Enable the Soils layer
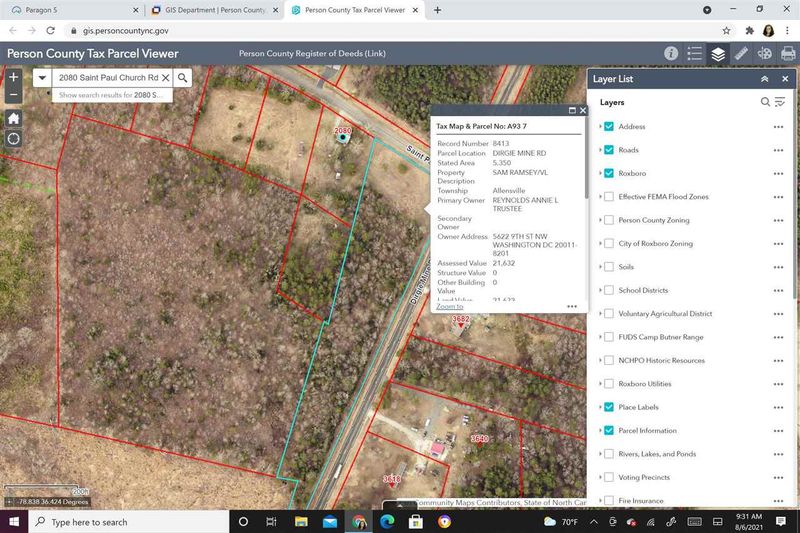 (x=609, y=267)
